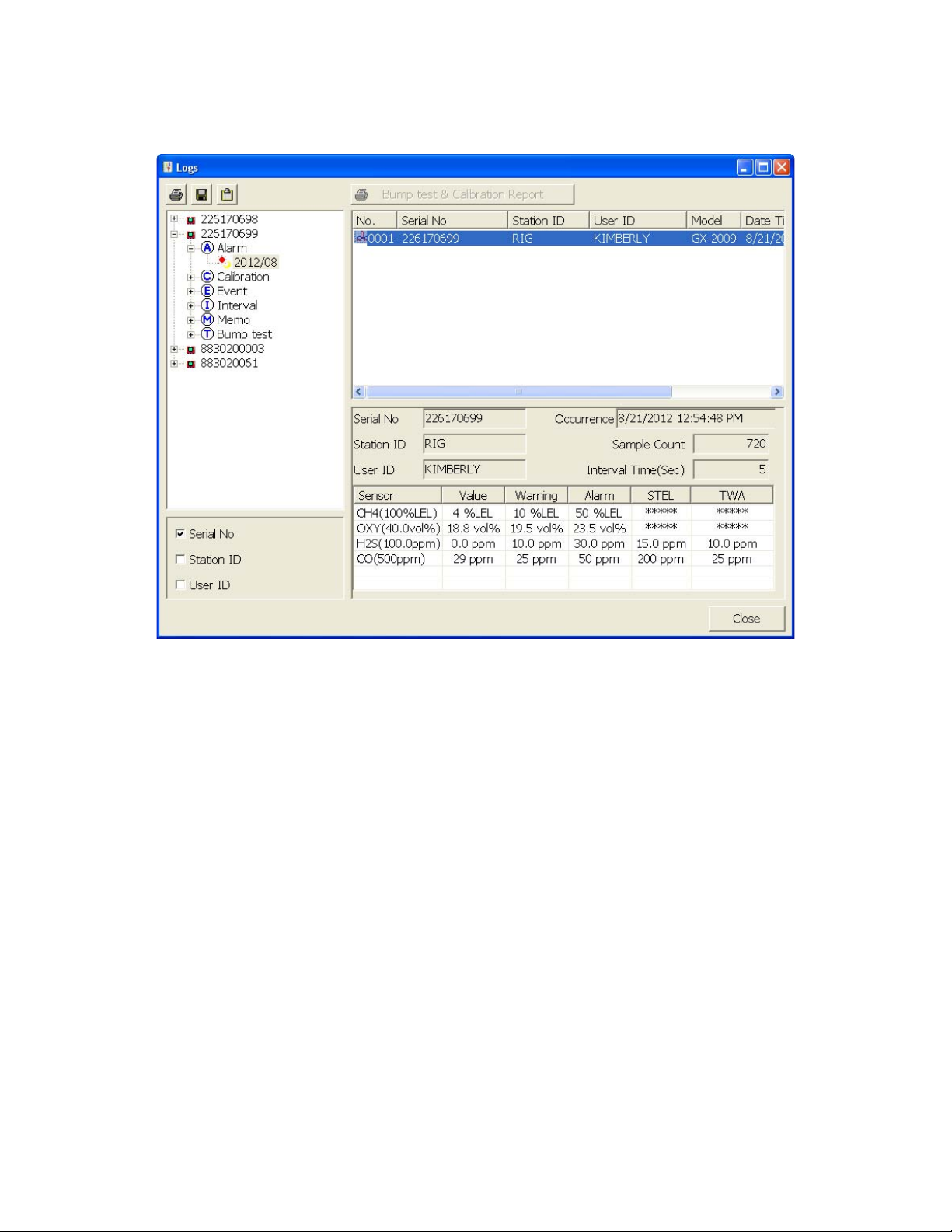The image size is (952, 1232).
Task: Click the CO(500ppm) sensor cell
Action: click(398, 559)
